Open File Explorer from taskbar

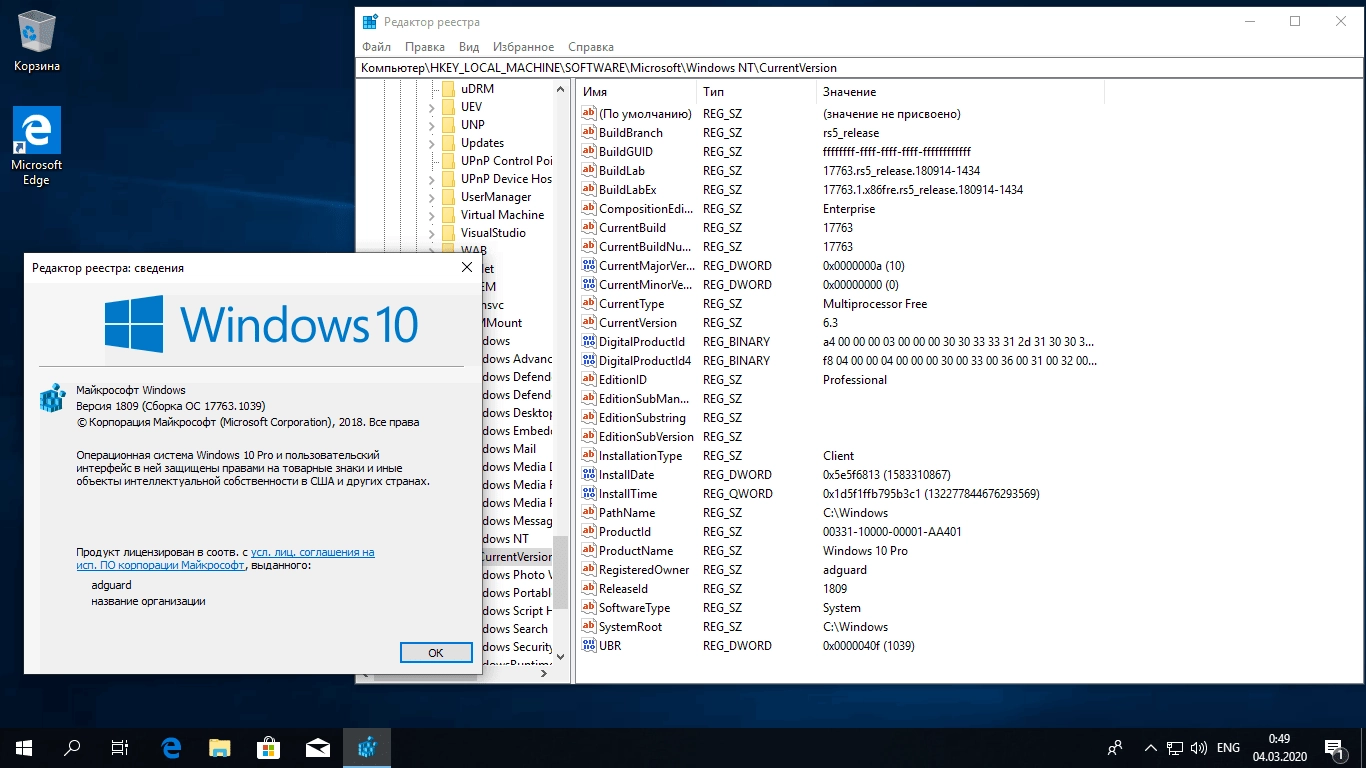pos(219,747)
